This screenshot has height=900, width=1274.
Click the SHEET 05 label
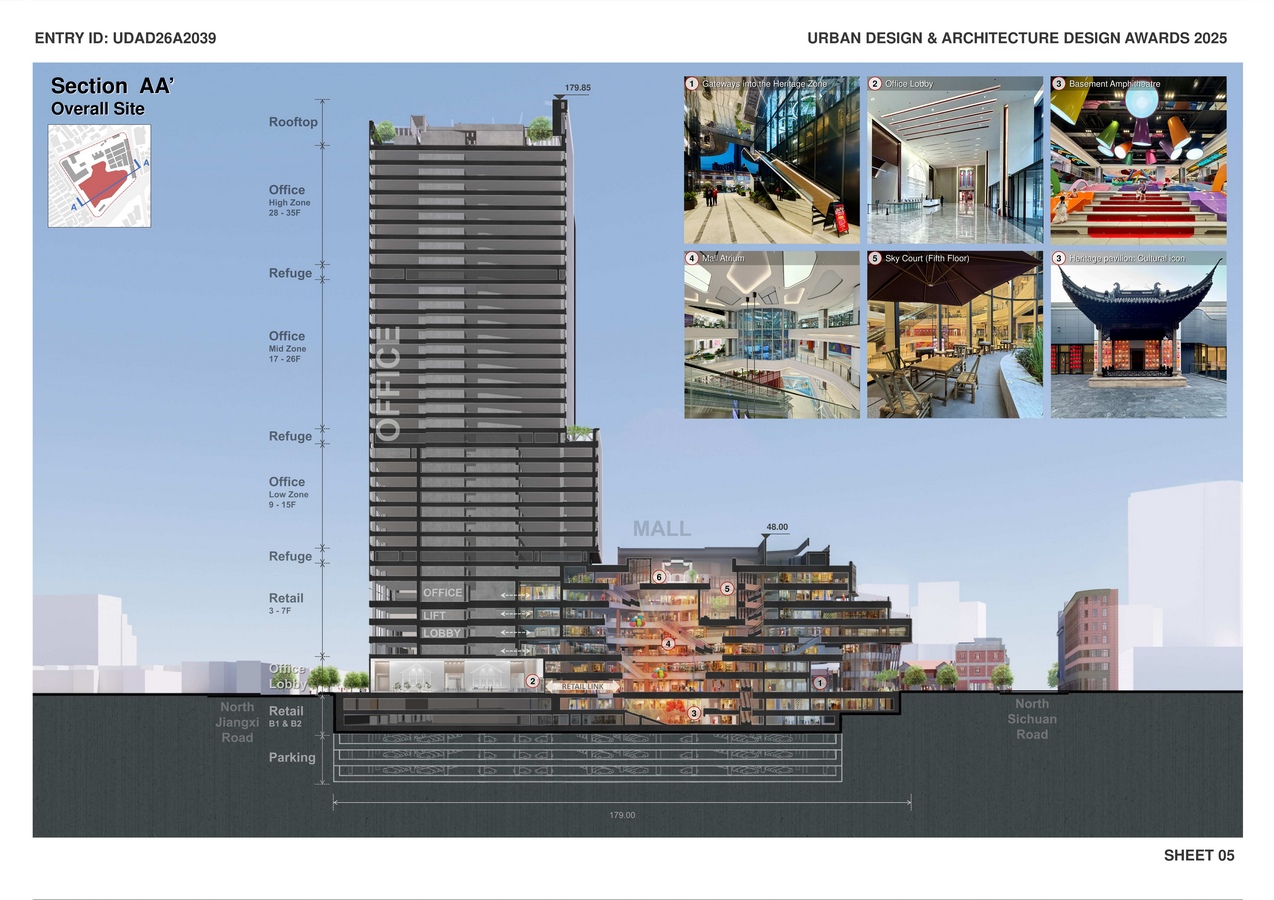[1198, 855]
